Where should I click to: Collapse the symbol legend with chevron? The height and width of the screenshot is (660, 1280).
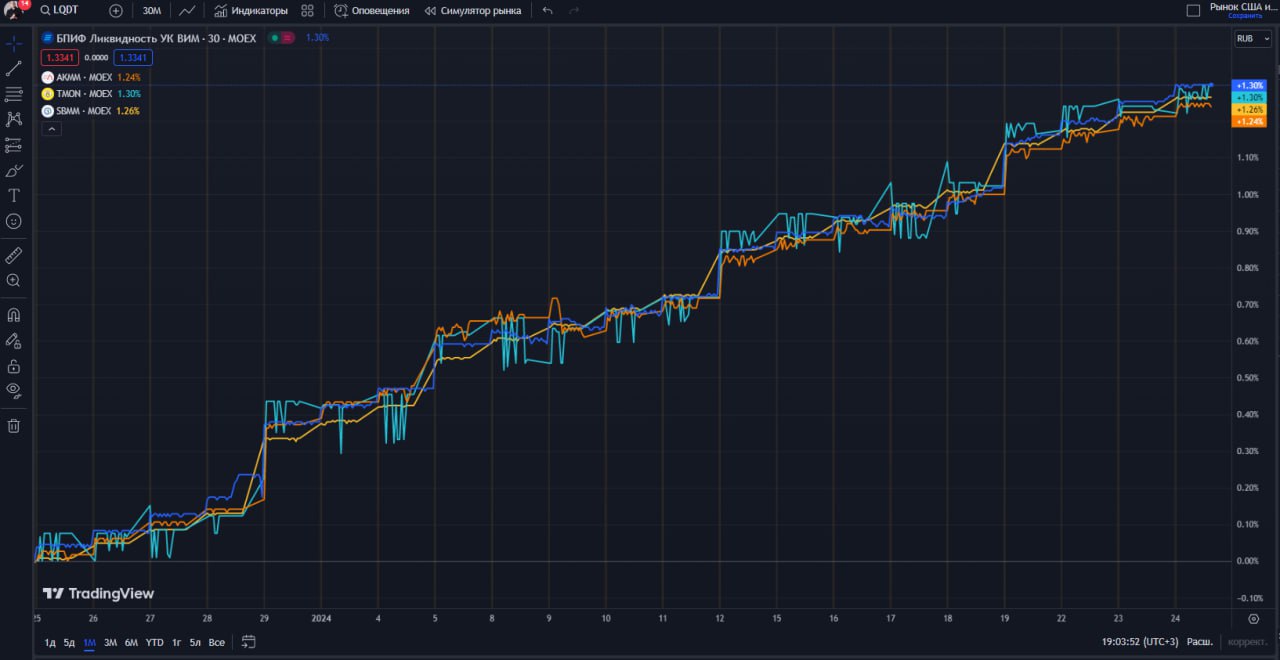(x=51, y=129)
